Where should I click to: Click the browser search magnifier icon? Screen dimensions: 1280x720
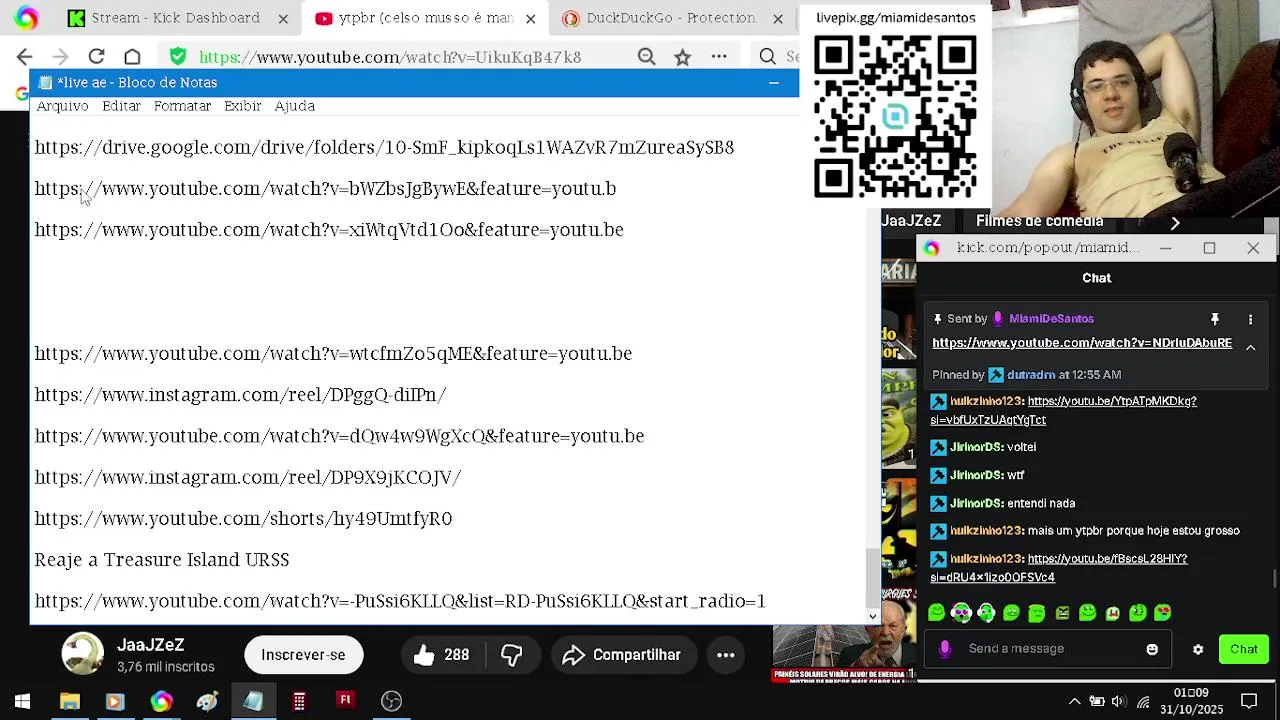pos(767,57)
